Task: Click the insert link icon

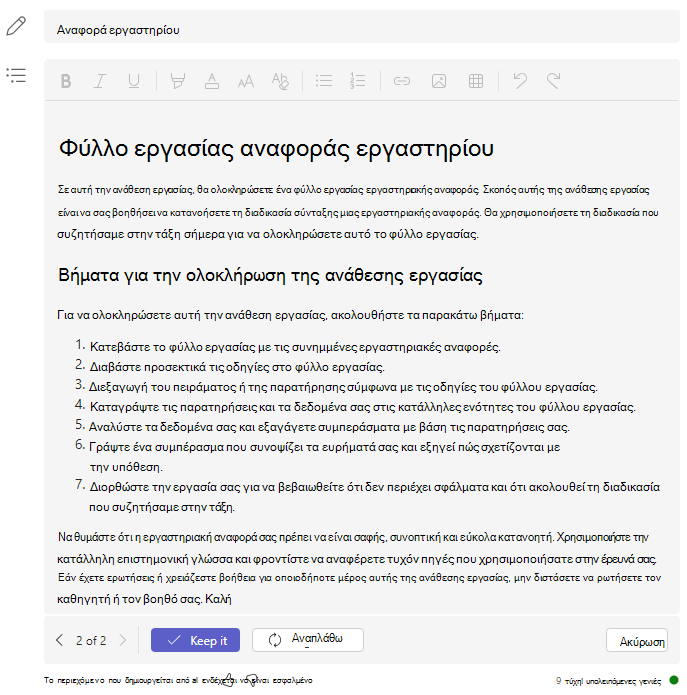Action: point(402,81)
